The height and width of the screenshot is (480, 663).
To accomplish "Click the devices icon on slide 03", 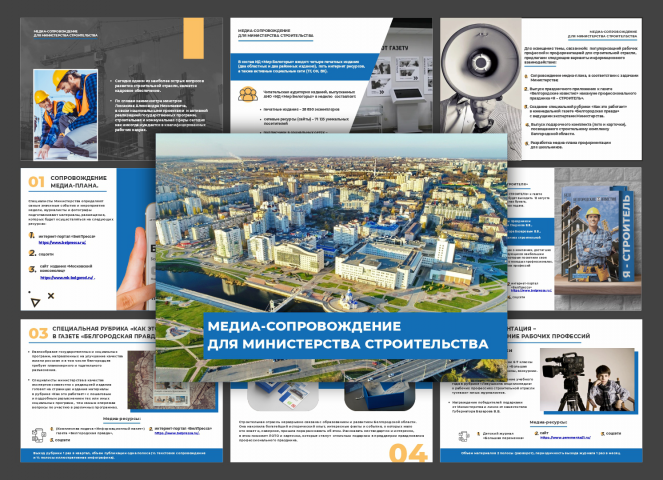I will tap(39, 435).
